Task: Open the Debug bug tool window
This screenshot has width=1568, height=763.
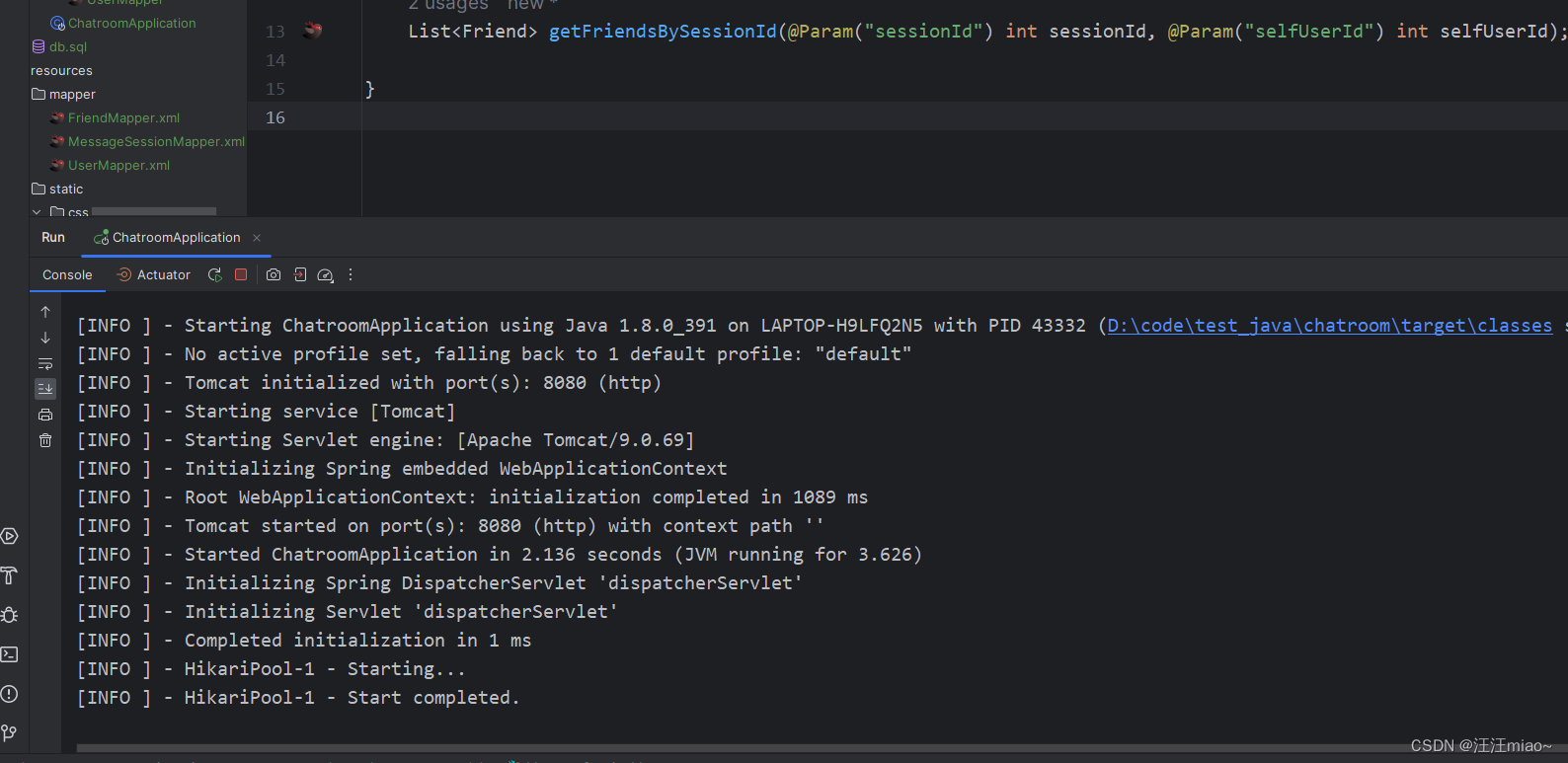Action: pos(10,615)
